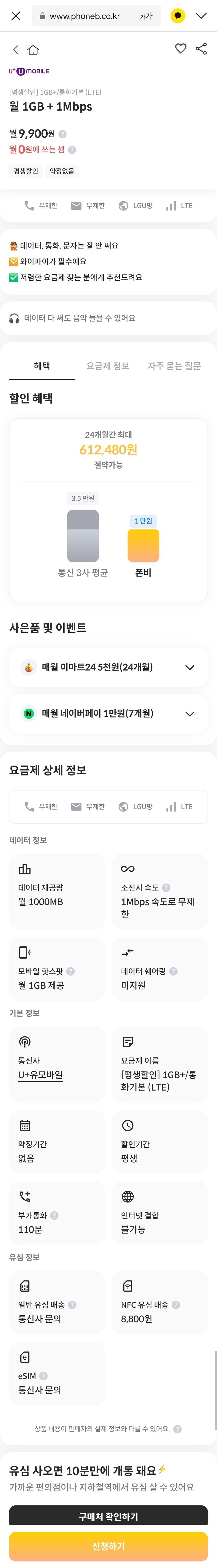The image size is (217, 1568).
Task: Click help icon beside 소진시 속도
Action: pyautogui.click(x=166, y=887)
